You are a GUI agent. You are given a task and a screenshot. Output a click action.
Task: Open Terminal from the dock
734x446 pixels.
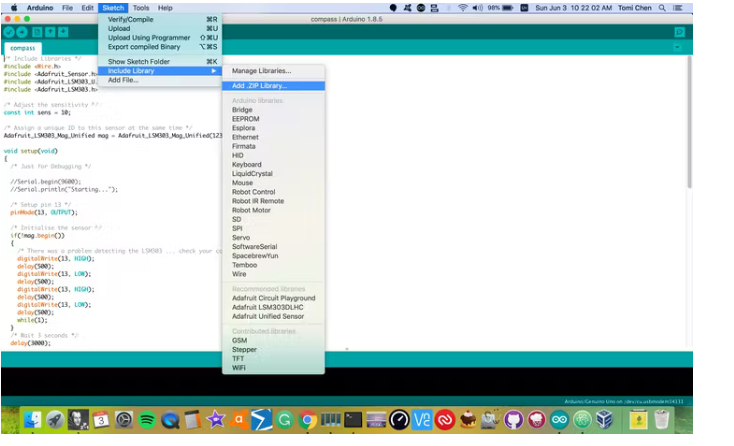tap(353, 420)
